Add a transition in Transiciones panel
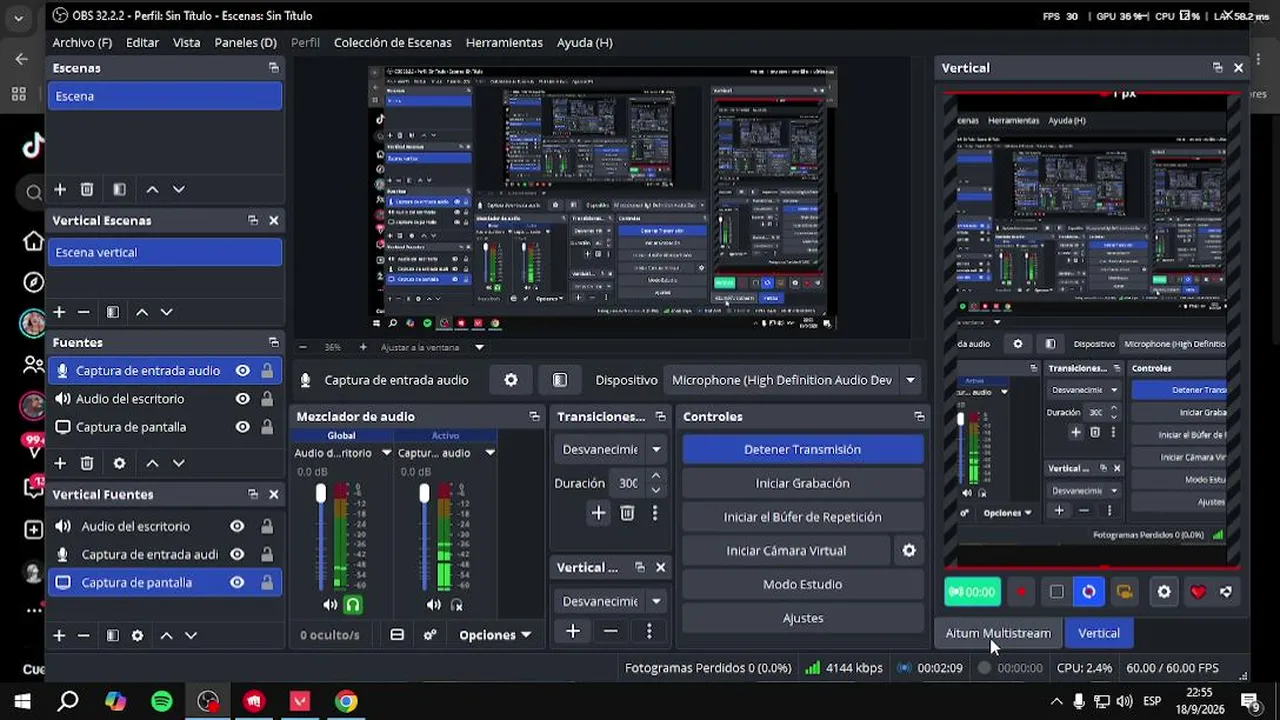 598,513
